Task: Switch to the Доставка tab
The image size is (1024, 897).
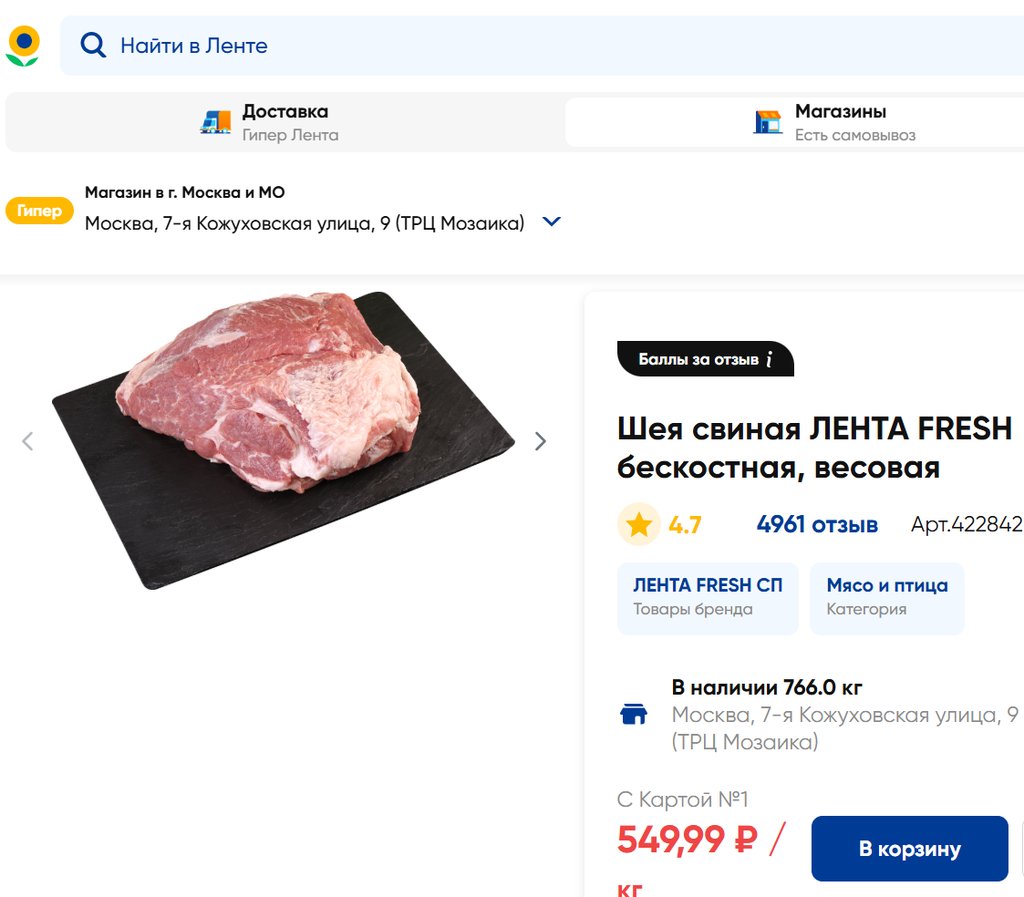Action: [x=285, y=122]
